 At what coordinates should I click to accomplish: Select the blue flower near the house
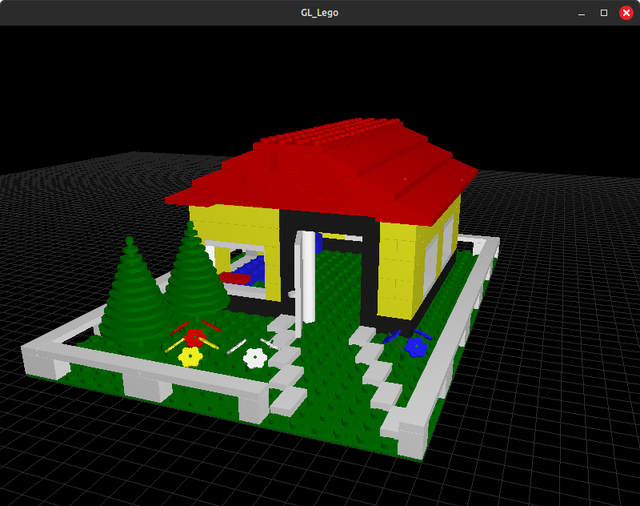tap(416, 347)
